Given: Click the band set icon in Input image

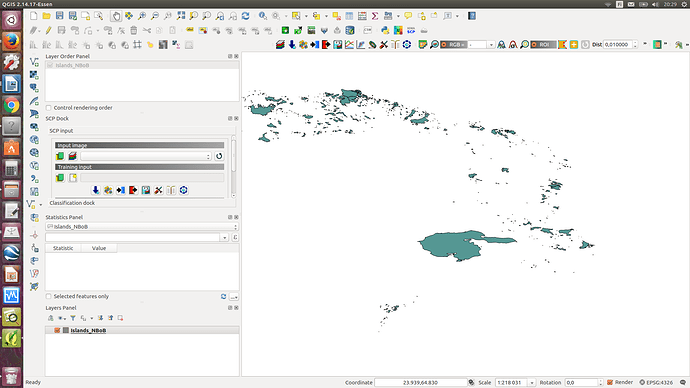Looking at the screenshot, I should (x=73, y=156).
